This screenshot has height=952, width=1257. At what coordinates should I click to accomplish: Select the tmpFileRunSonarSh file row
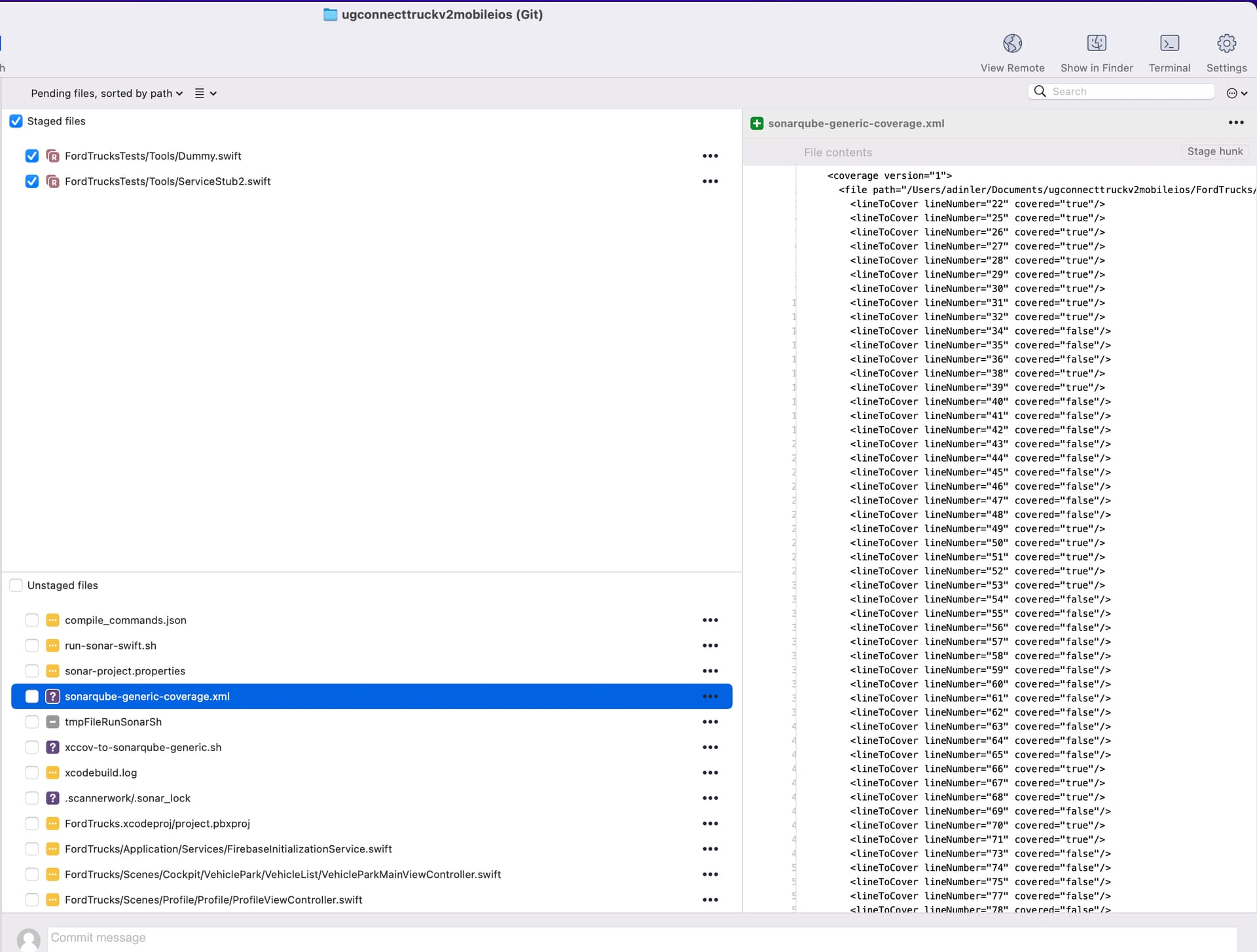113,722
